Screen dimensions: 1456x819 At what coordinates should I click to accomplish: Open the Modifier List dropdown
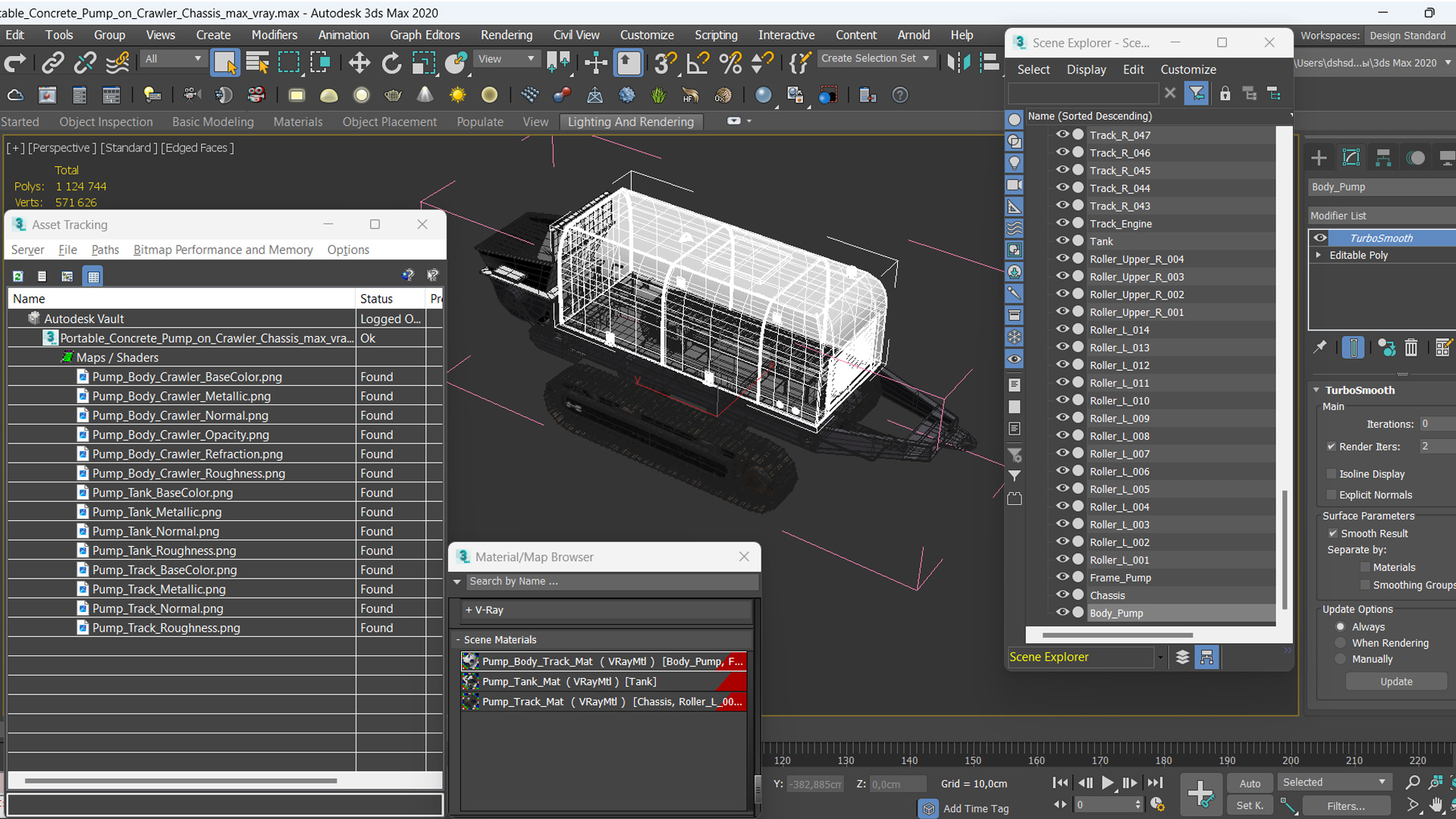click(1382, 216)
